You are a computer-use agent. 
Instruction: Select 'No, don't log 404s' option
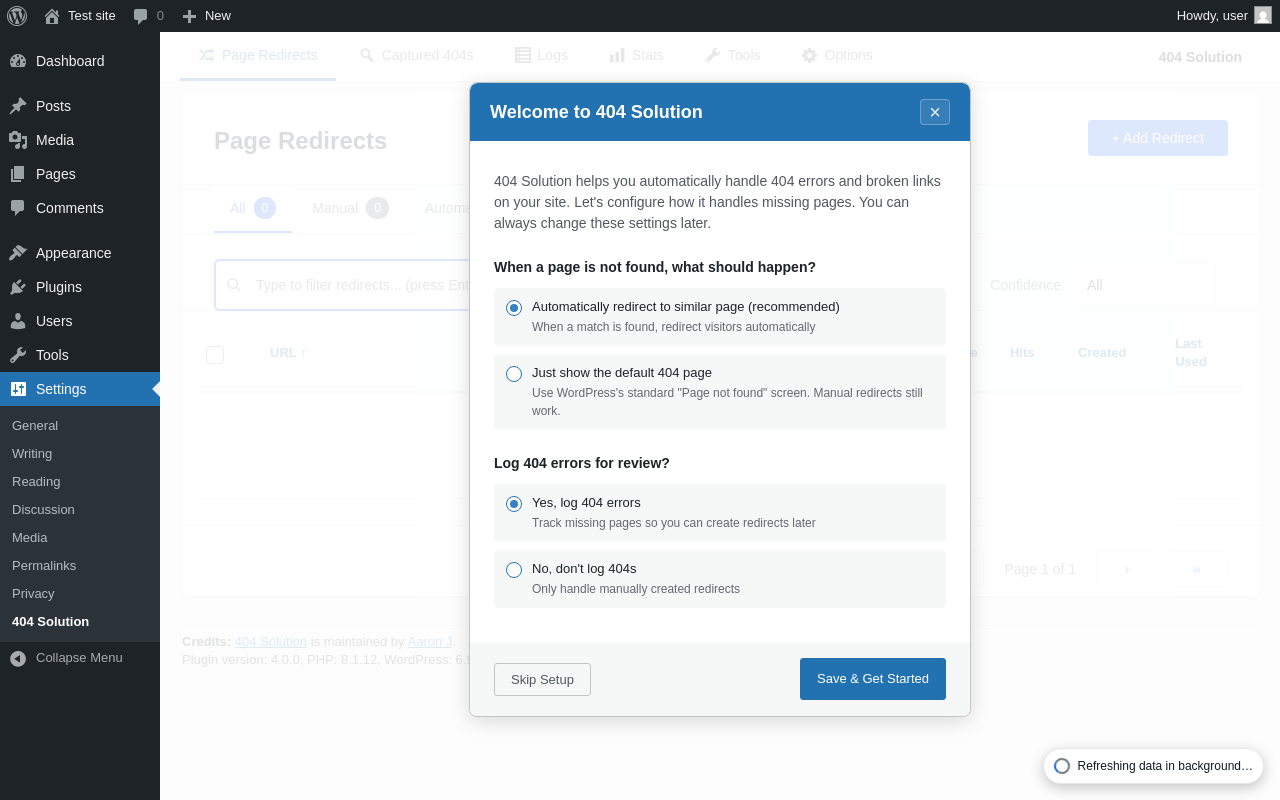coord(514,570)
